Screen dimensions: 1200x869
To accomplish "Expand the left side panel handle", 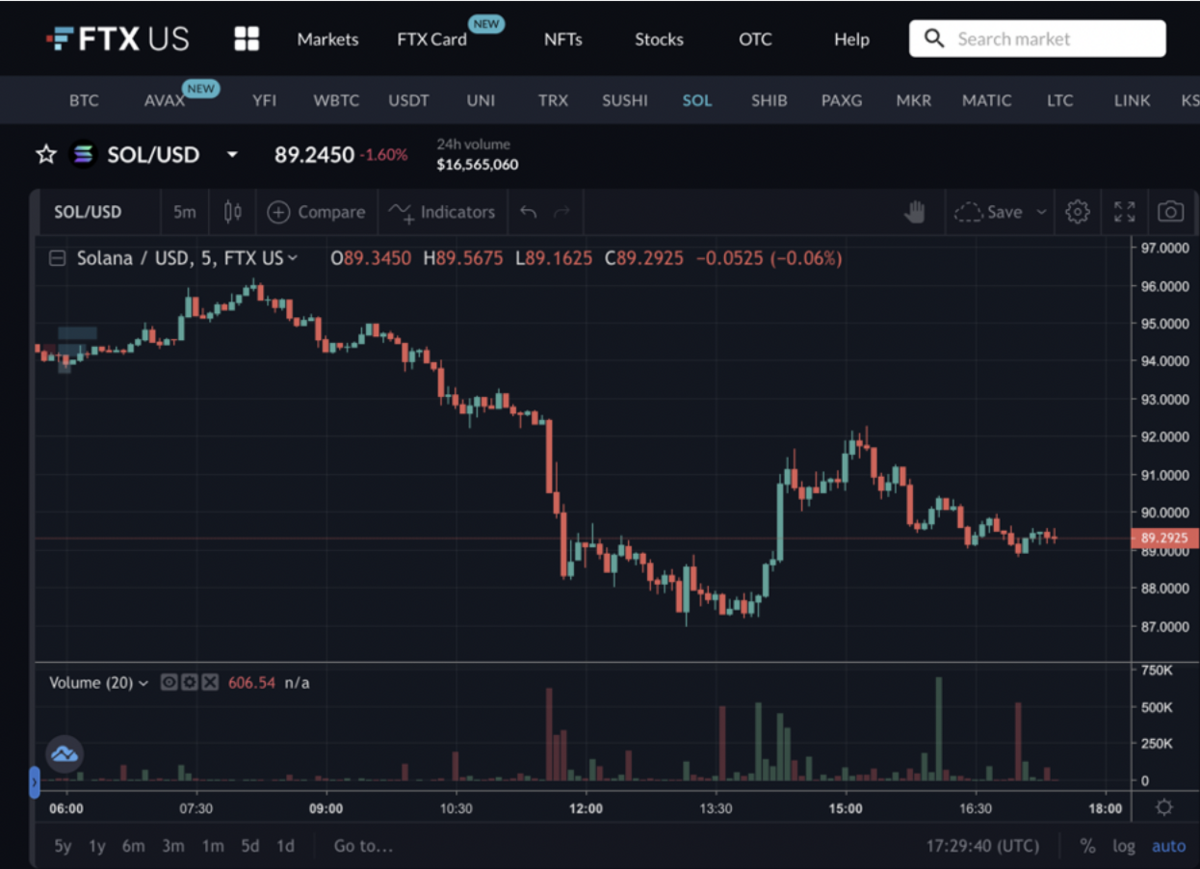I will pyautogui.click(x=34, y=781).
